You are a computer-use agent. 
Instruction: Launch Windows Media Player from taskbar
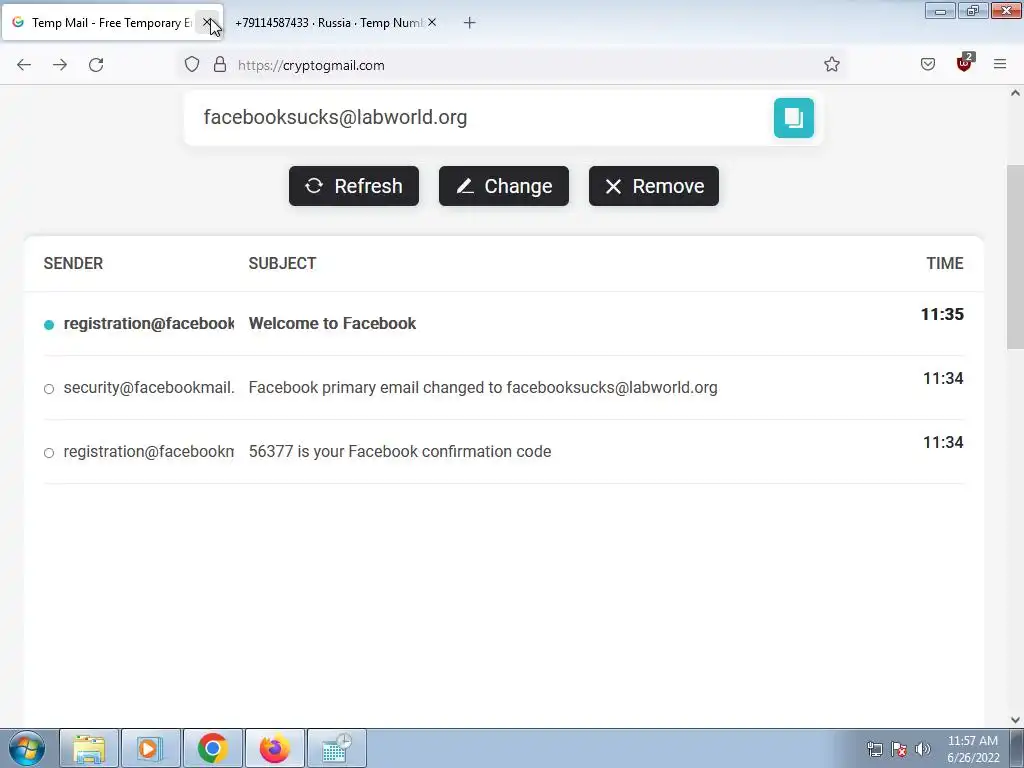click(x=150, y=748)
